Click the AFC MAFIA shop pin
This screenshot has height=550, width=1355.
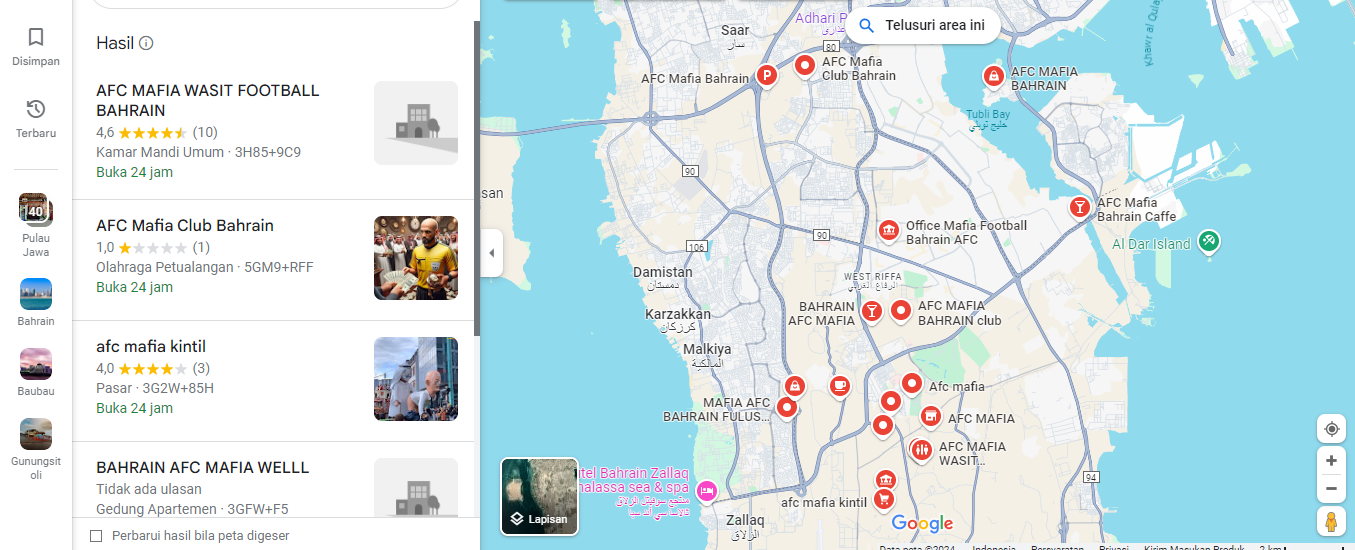pyautogui.click(x=931, y=417)
